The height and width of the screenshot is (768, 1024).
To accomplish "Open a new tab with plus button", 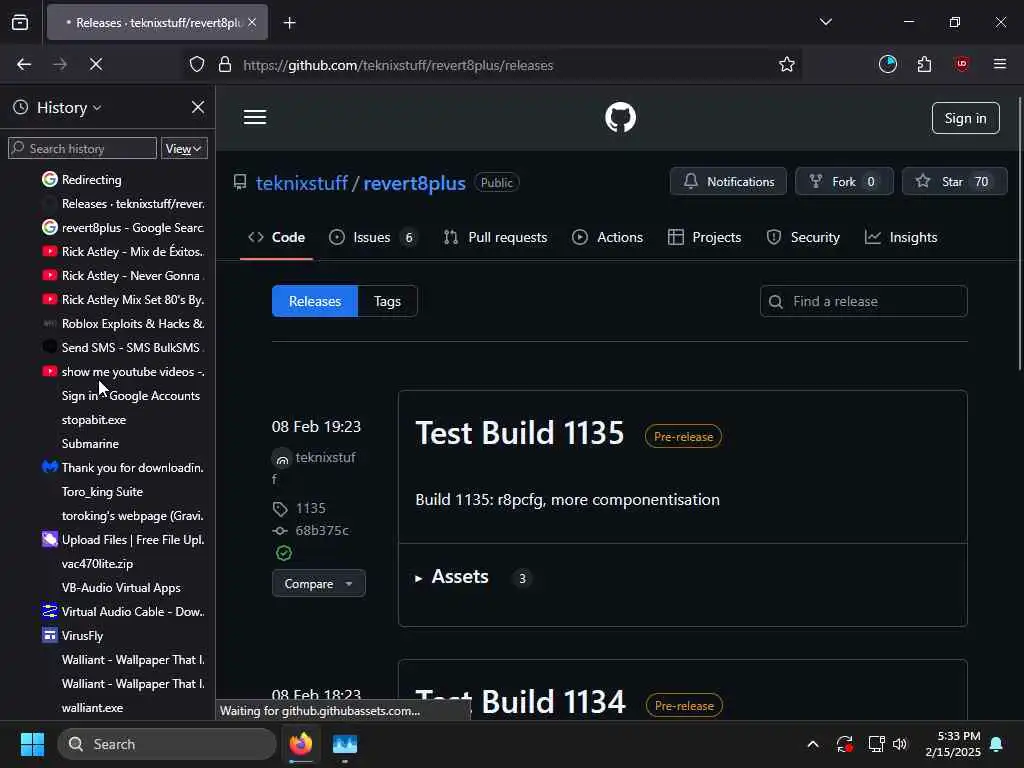I will click(289, 23).
